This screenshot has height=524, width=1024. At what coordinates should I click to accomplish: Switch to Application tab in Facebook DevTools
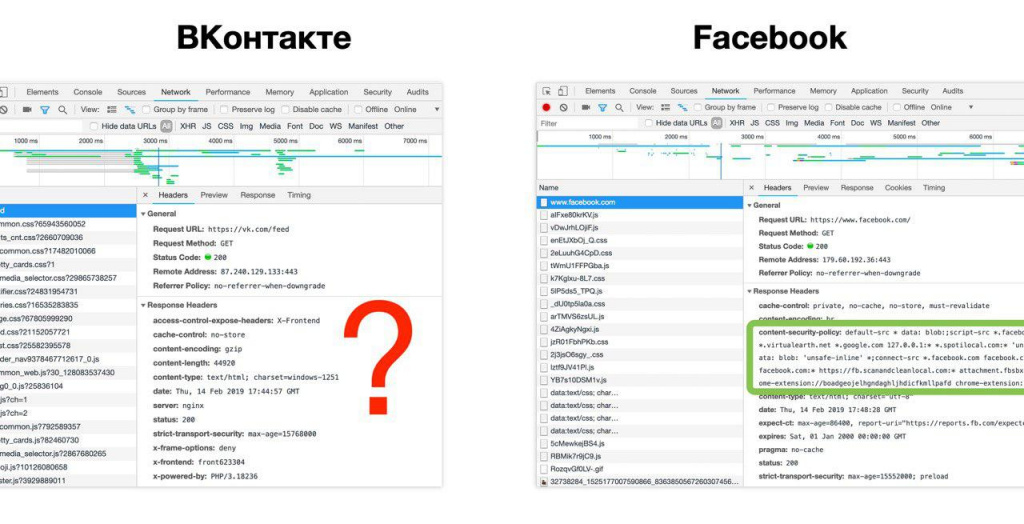[869, 91]
